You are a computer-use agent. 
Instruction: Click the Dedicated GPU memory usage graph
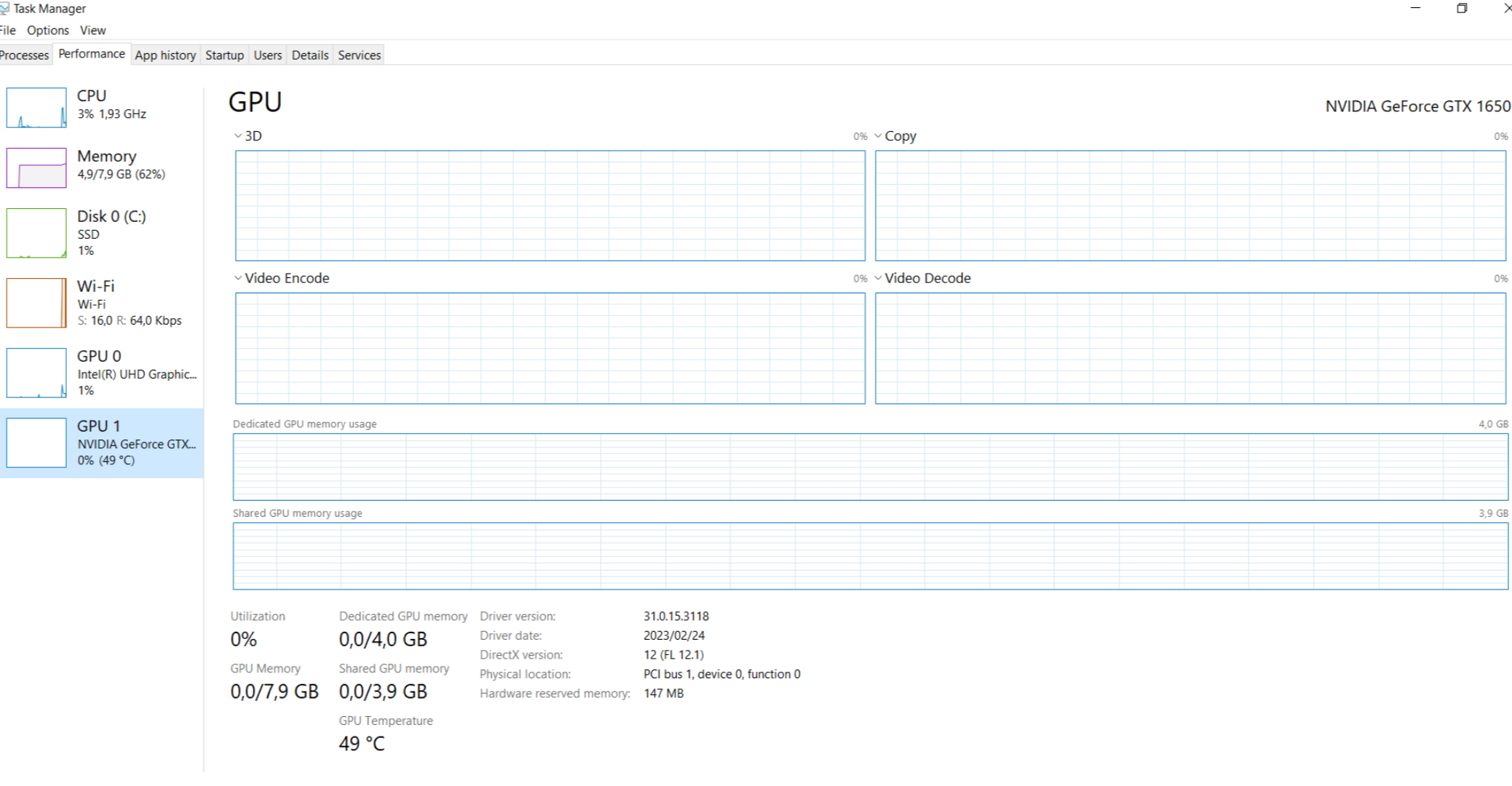tap(870, 467)
